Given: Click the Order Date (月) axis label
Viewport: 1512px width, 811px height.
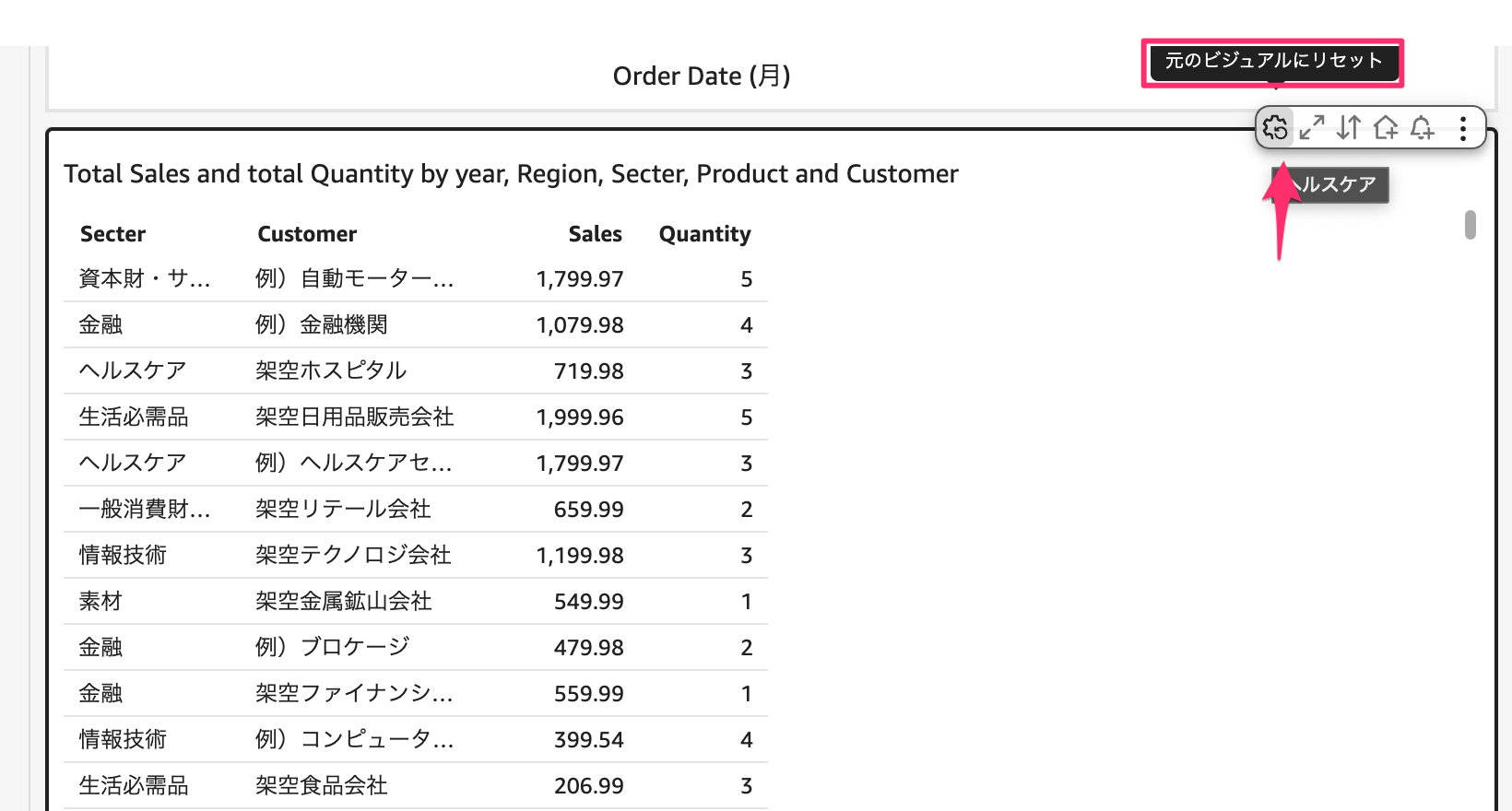Looking at the screenshot, I should tap(702, 76).
